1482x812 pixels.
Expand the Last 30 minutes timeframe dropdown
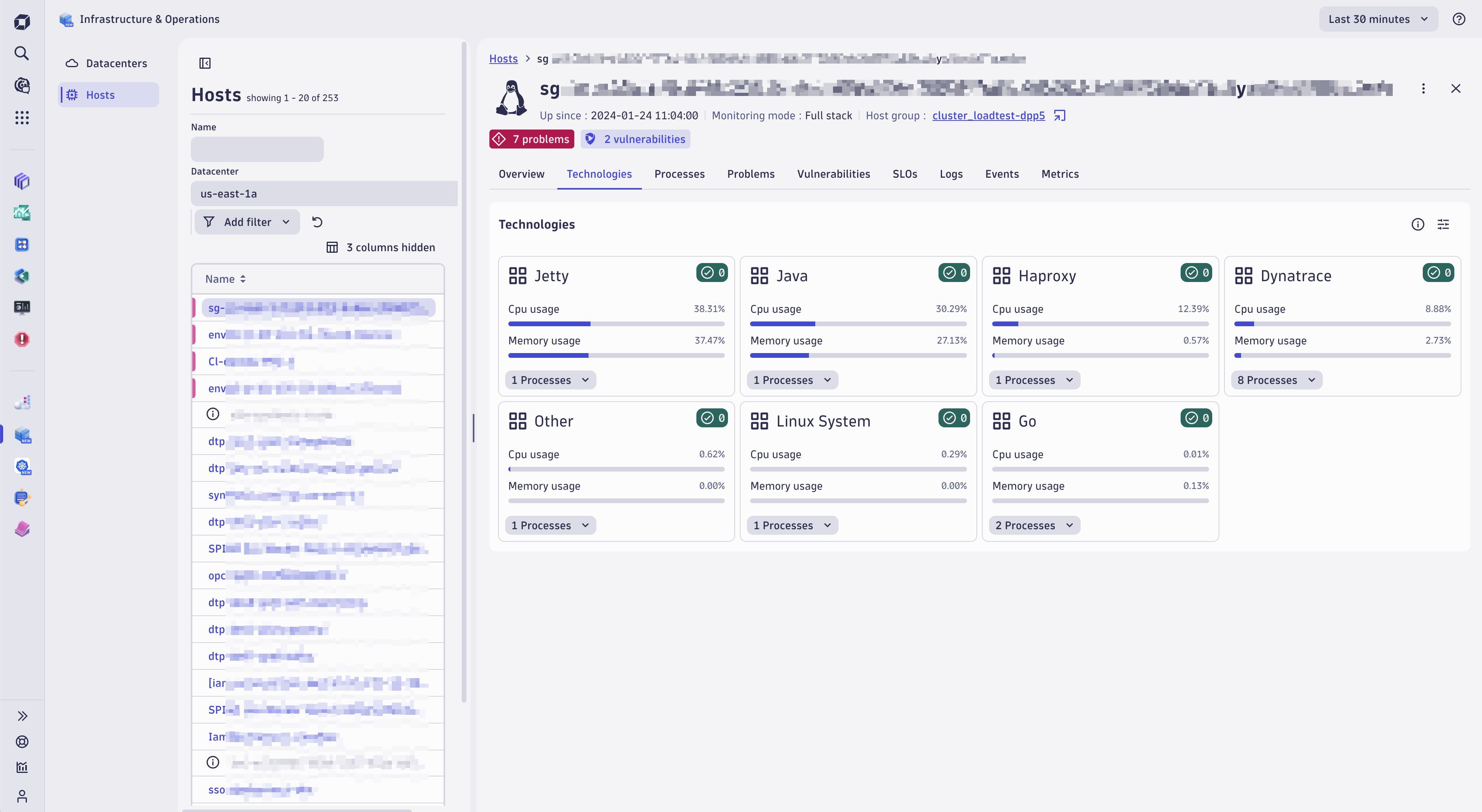(x=1378, y=19)
